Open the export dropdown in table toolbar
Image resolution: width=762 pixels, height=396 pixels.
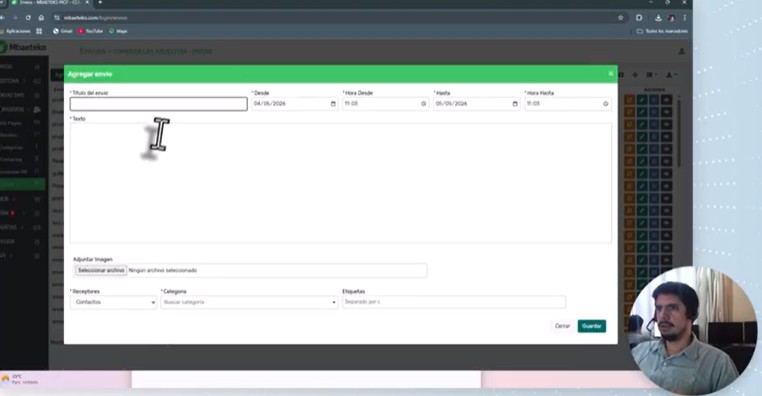671,75
